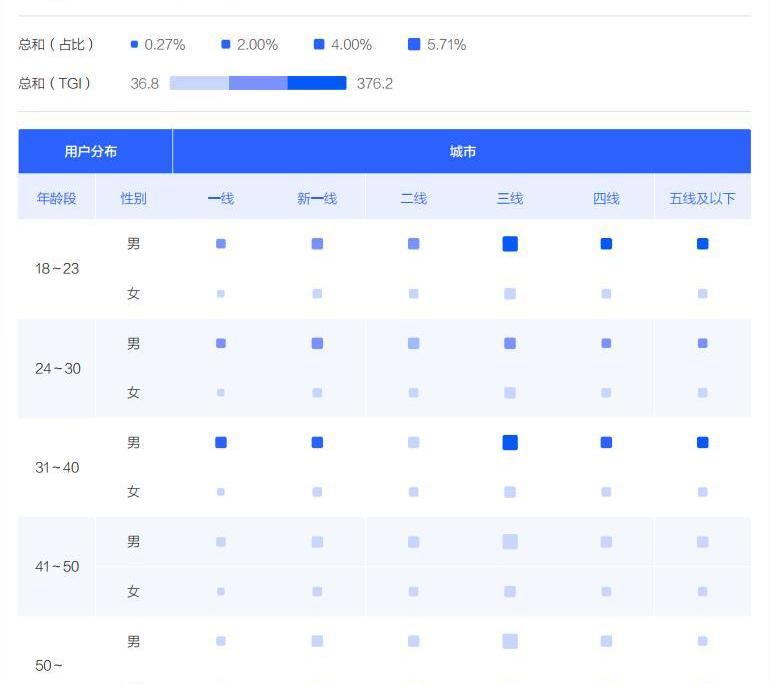Image resolution: width=770 pixels, height=684 pixels.
Task: Click 50~ 男 marker under 三线
Action: (510, 641)
